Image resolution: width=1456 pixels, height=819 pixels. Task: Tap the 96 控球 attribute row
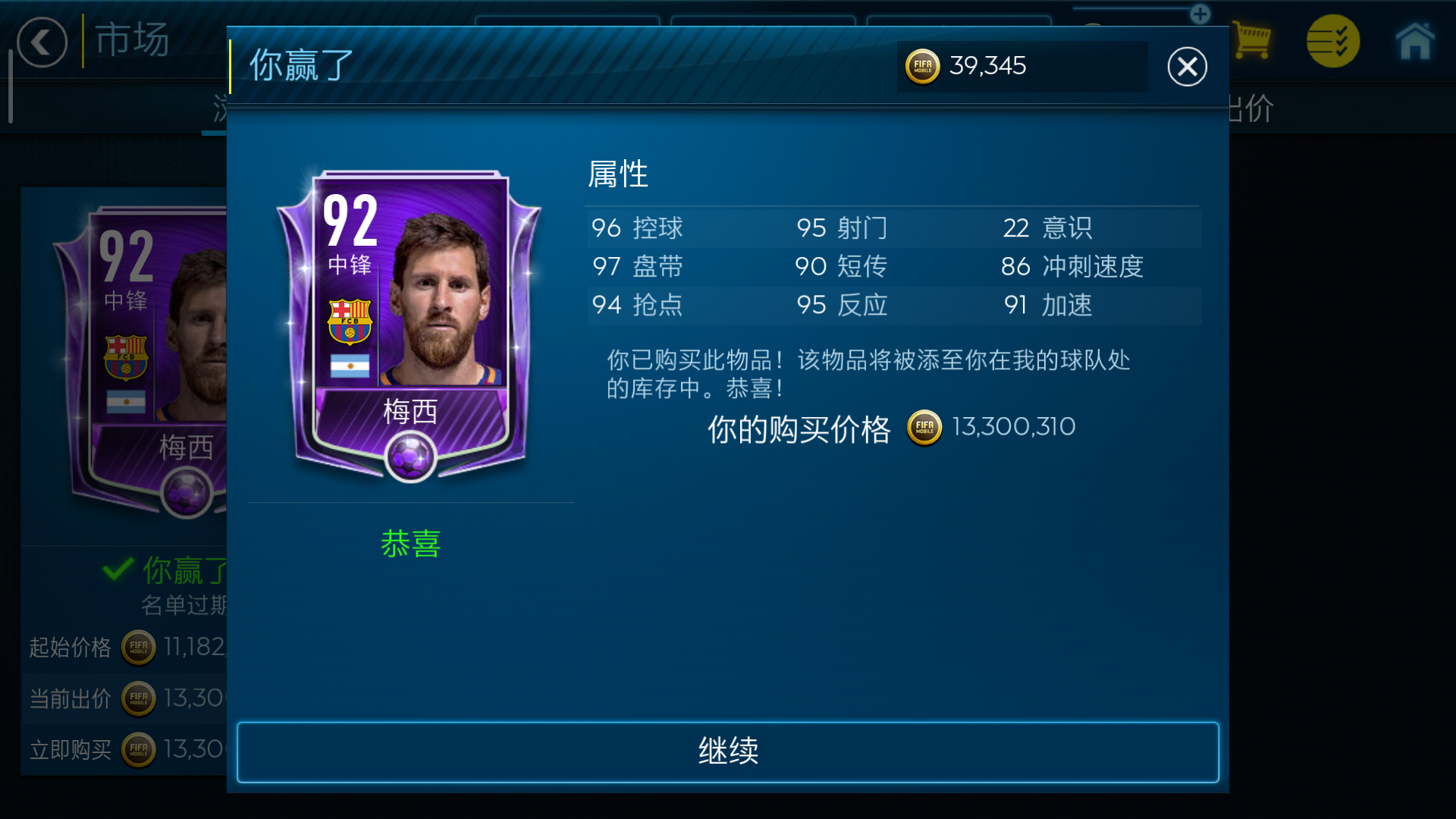coord(637,227)
